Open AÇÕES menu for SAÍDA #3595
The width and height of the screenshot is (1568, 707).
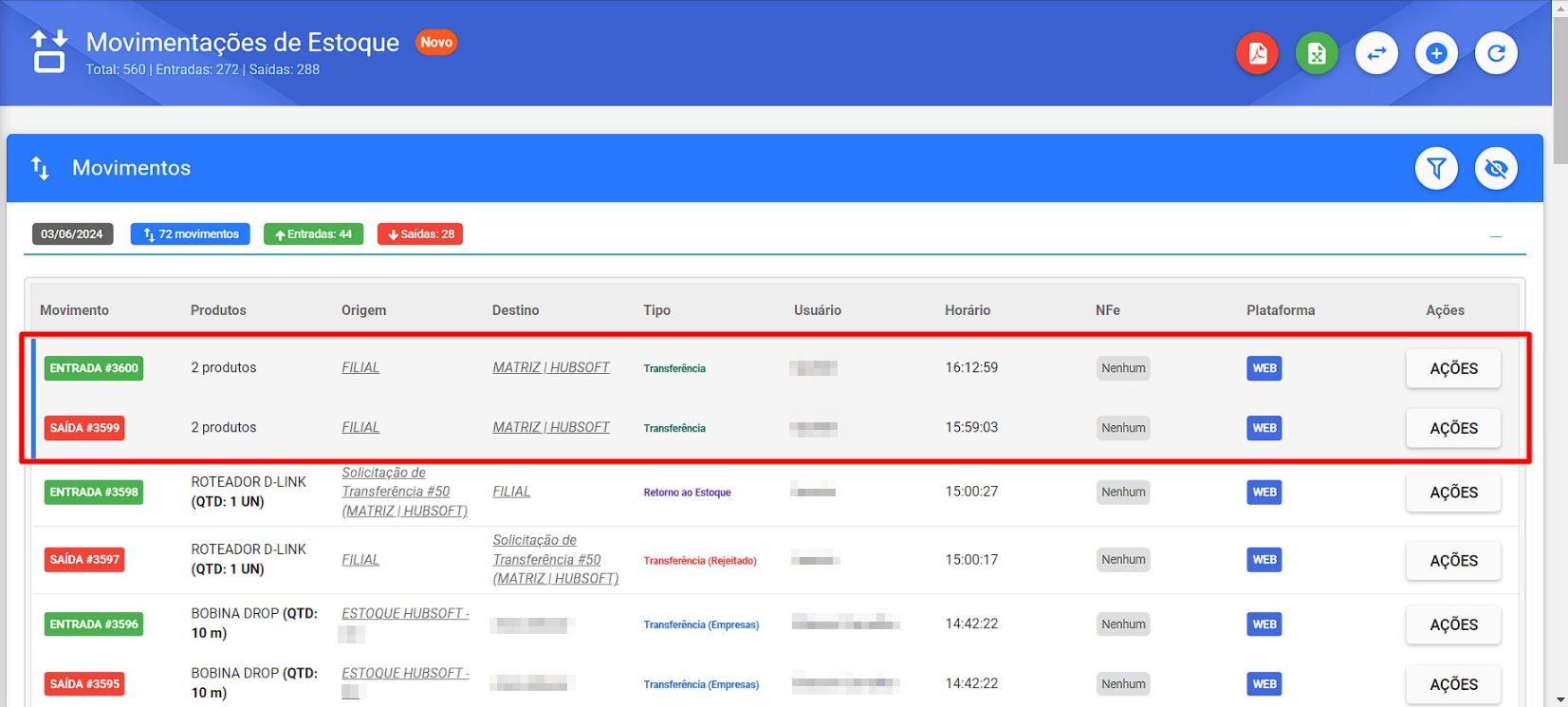coord(1453,684)
